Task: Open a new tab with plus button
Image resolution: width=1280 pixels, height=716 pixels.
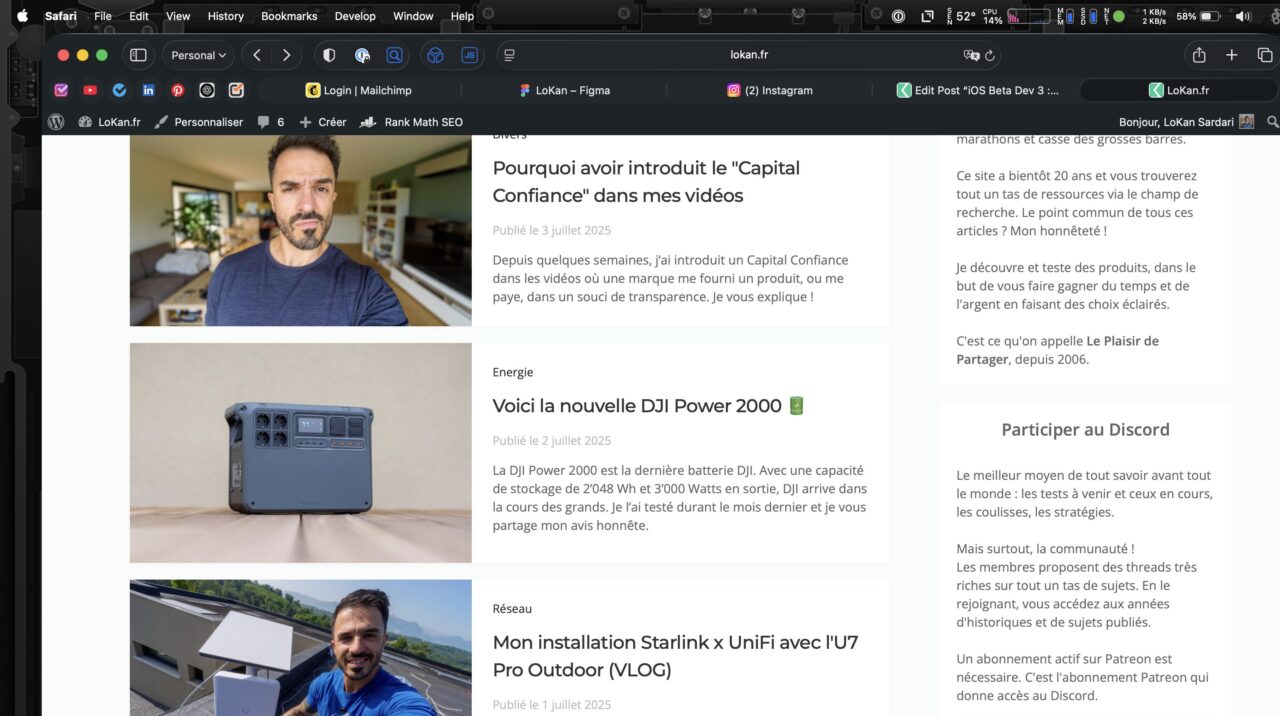Action: (1232, 55)
